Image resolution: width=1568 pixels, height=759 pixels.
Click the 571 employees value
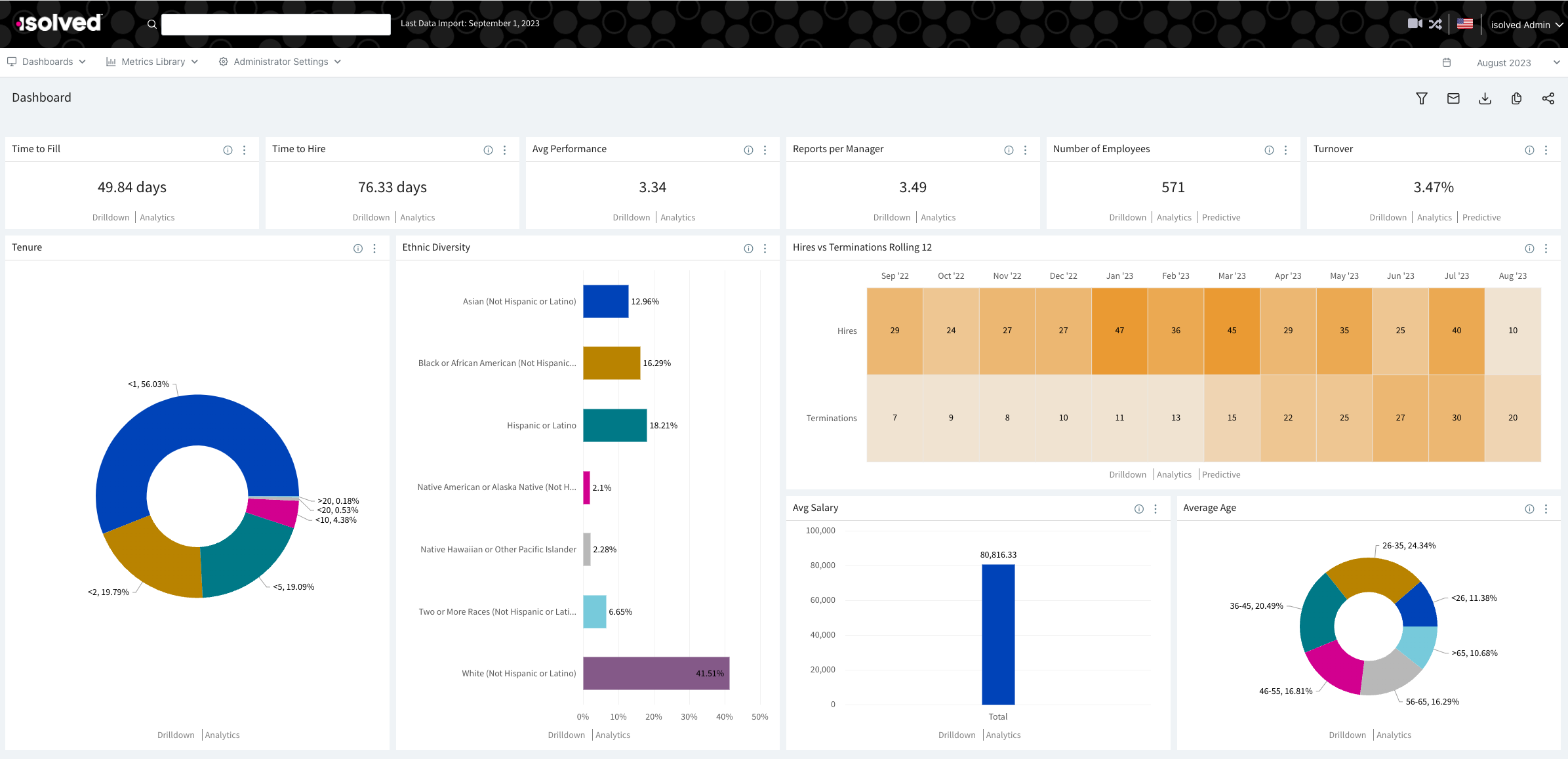click(1173, 188)
